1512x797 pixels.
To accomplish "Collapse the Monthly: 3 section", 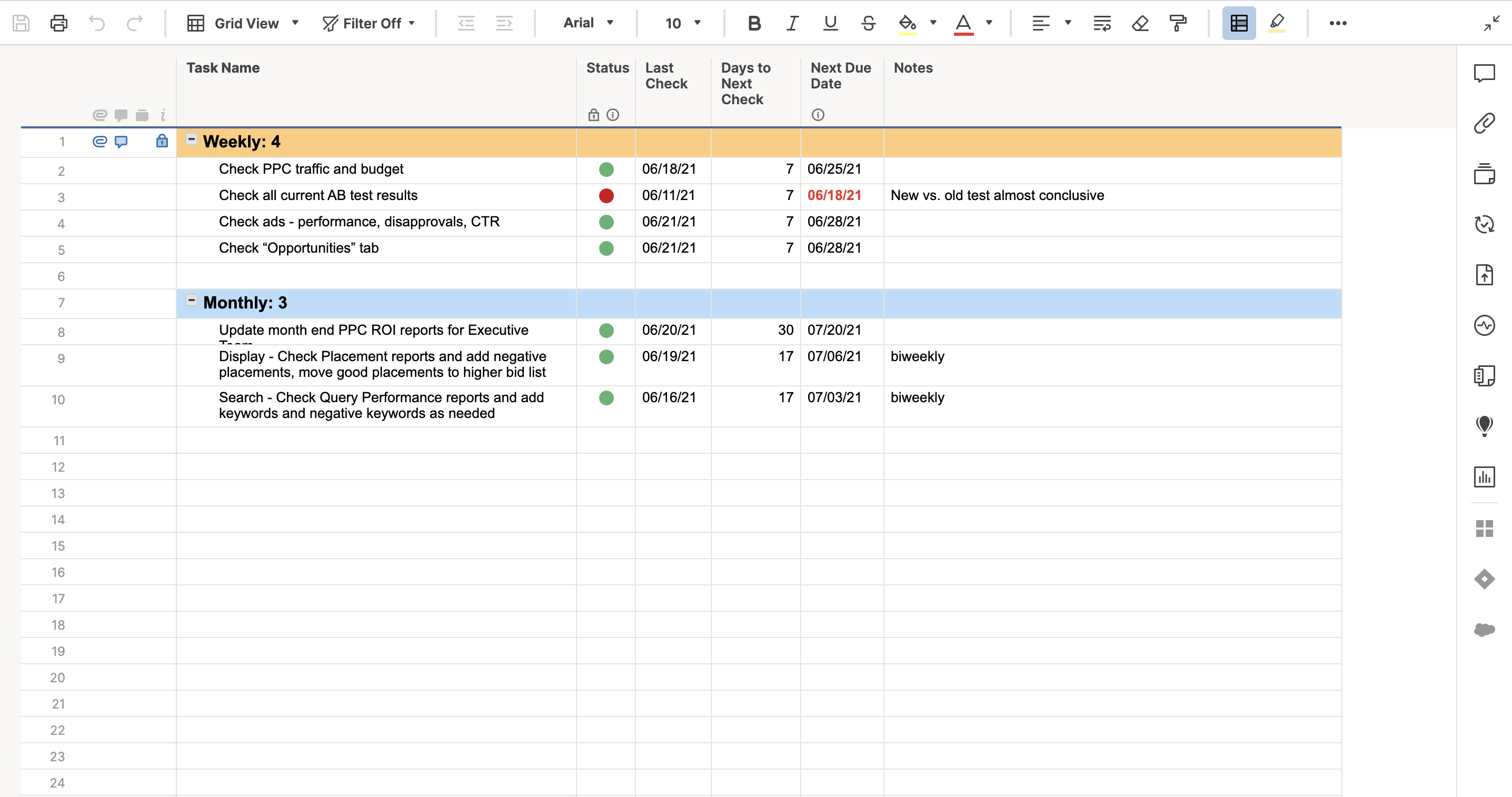I will pyautogui.click(x=191, y=300).
